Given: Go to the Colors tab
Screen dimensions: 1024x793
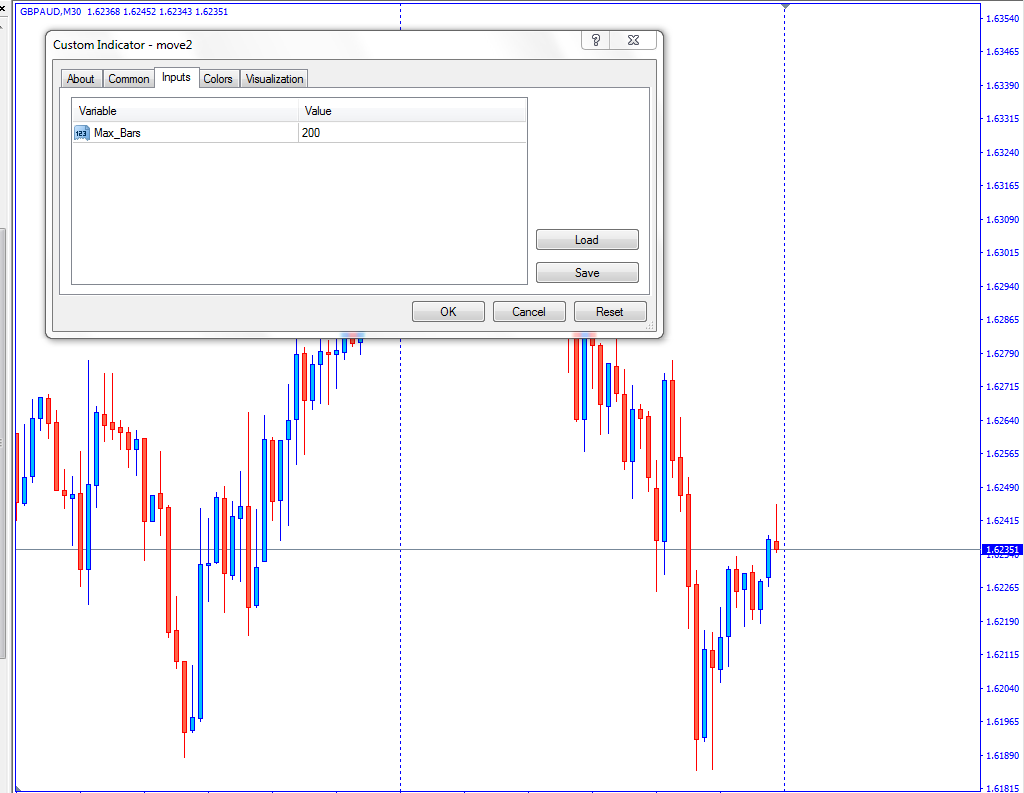Looking at the screenshot, I should (x=218, y=79).
